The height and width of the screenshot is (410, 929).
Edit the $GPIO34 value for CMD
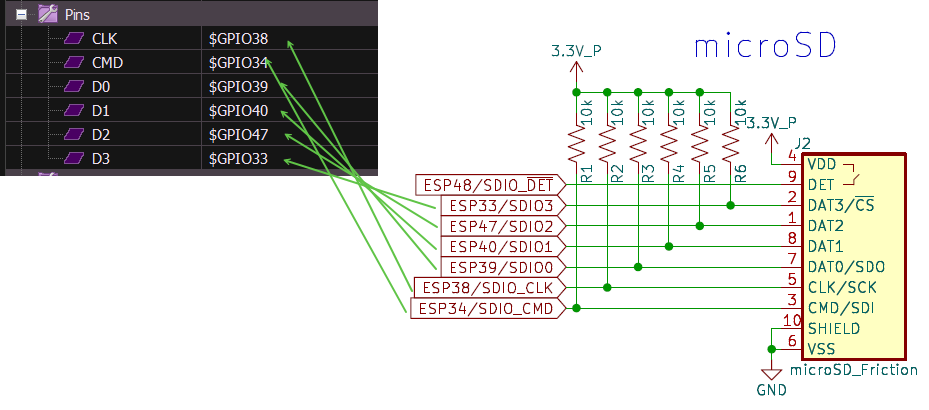coord(238,63)
